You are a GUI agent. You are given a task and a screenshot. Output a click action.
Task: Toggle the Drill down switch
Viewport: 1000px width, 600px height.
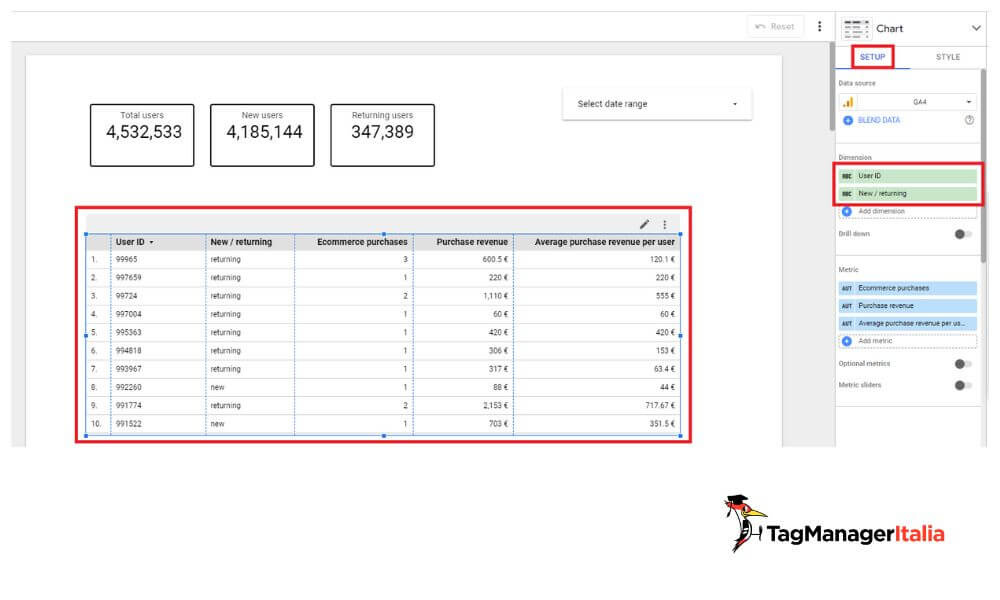click(x=963, y=234)
